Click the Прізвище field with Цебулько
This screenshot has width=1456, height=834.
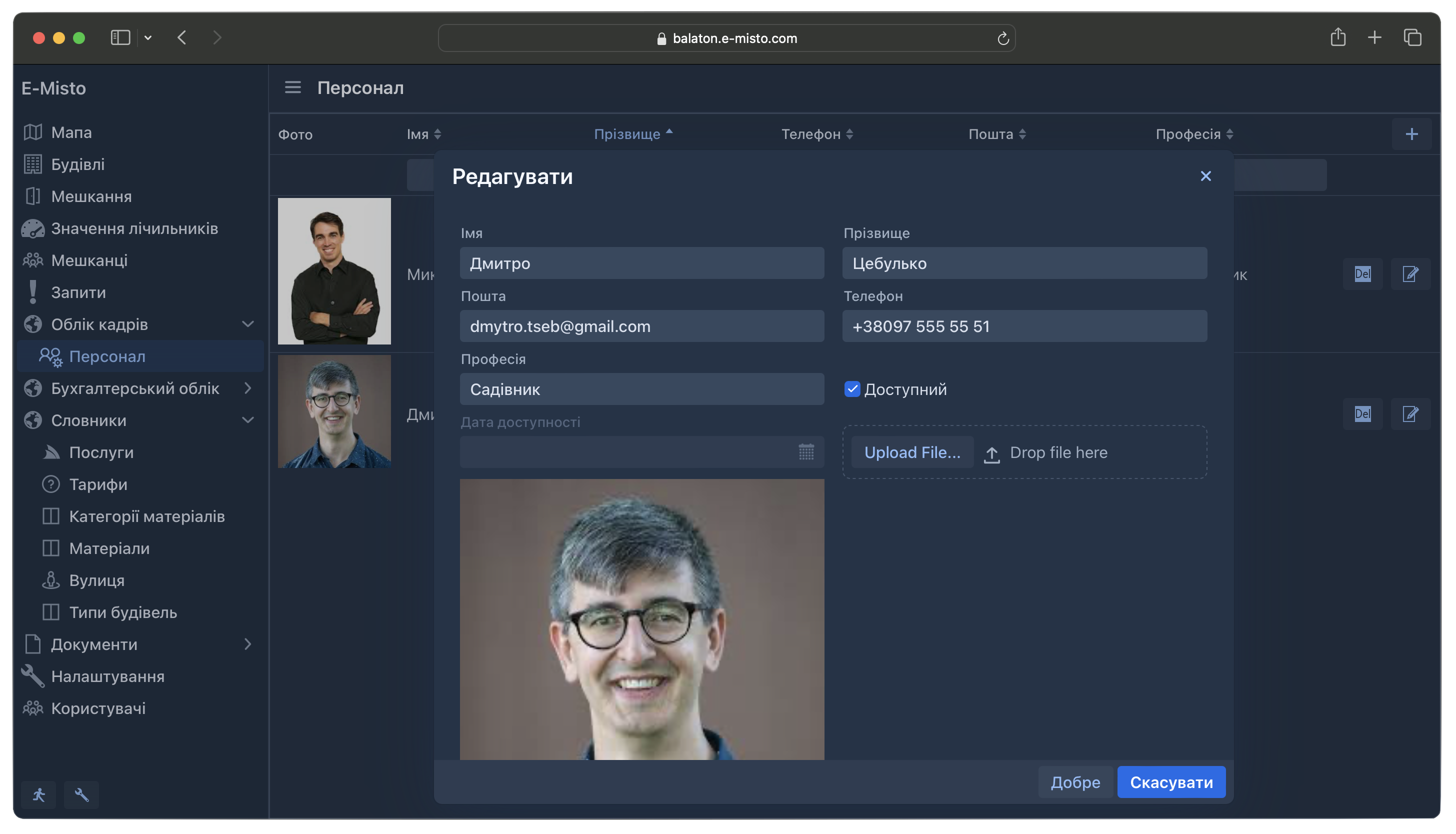[x=1024, y=263]
